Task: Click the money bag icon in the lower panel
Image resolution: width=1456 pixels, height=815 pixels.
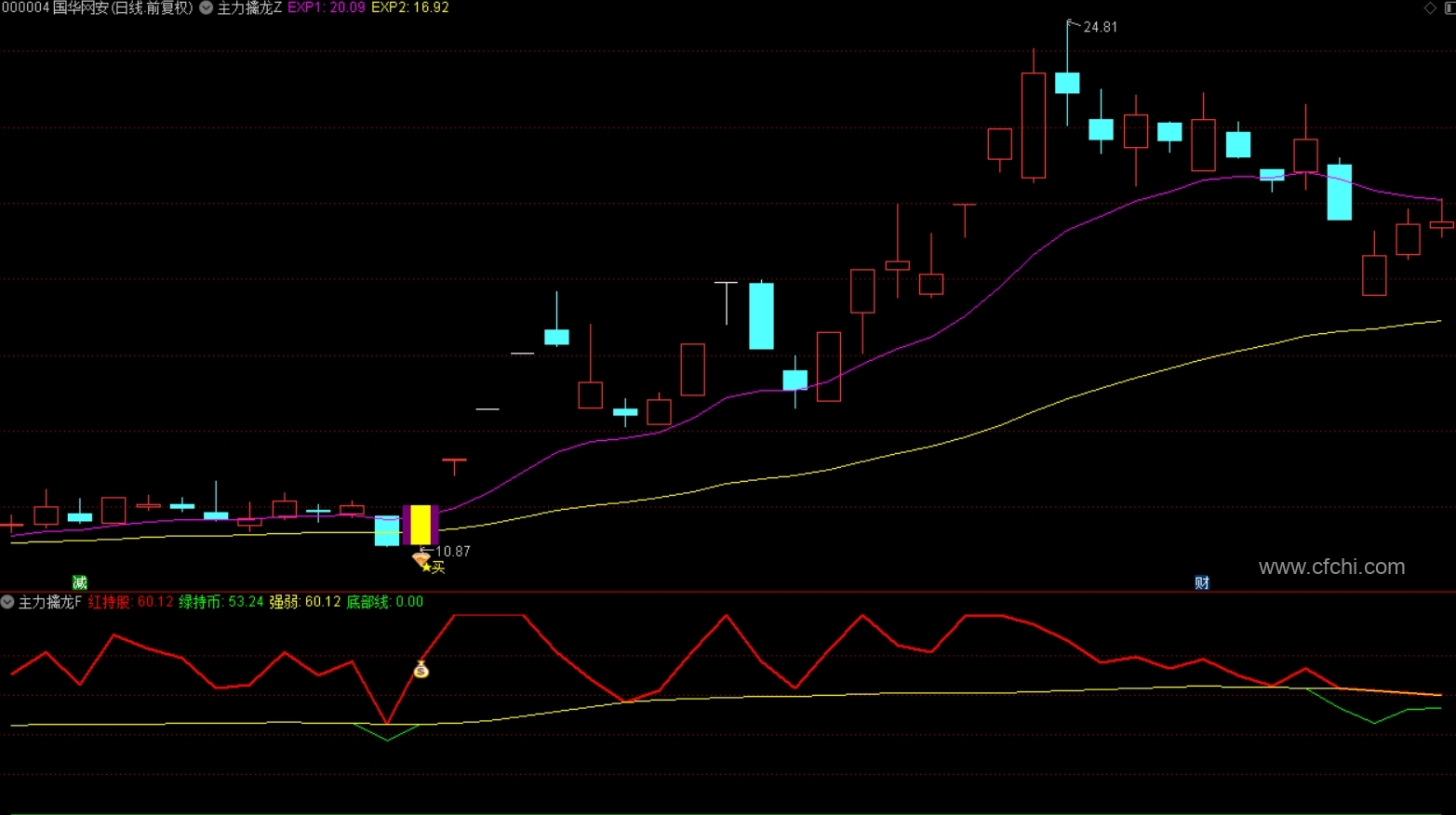Action: point(421,669)
